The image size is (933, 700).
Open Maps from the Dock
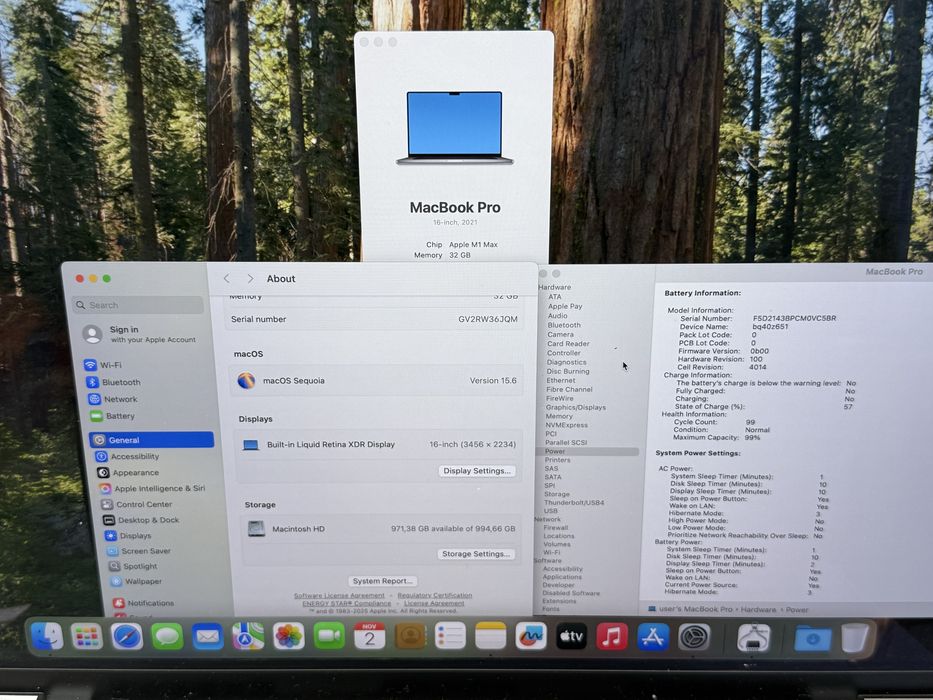(248, 637)
